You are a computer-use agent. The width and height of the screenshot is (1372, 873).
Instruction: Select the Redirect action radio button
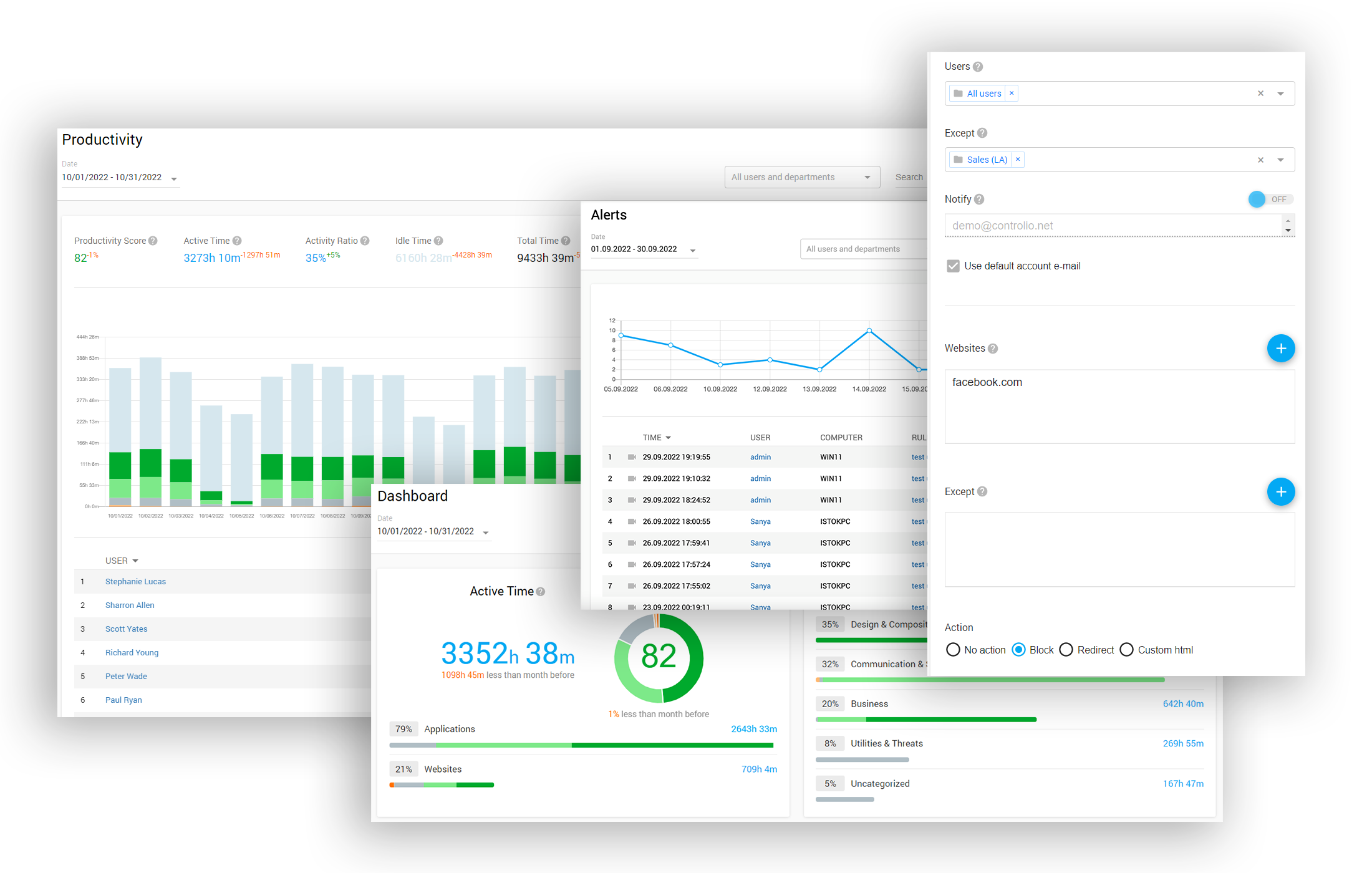point(1066,650)
